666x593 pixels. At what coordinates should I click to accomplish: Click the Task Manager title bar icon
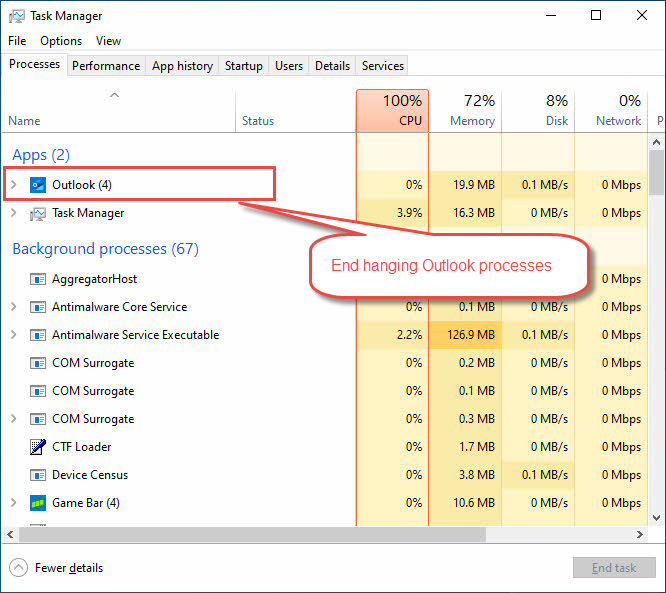[17, 16]
